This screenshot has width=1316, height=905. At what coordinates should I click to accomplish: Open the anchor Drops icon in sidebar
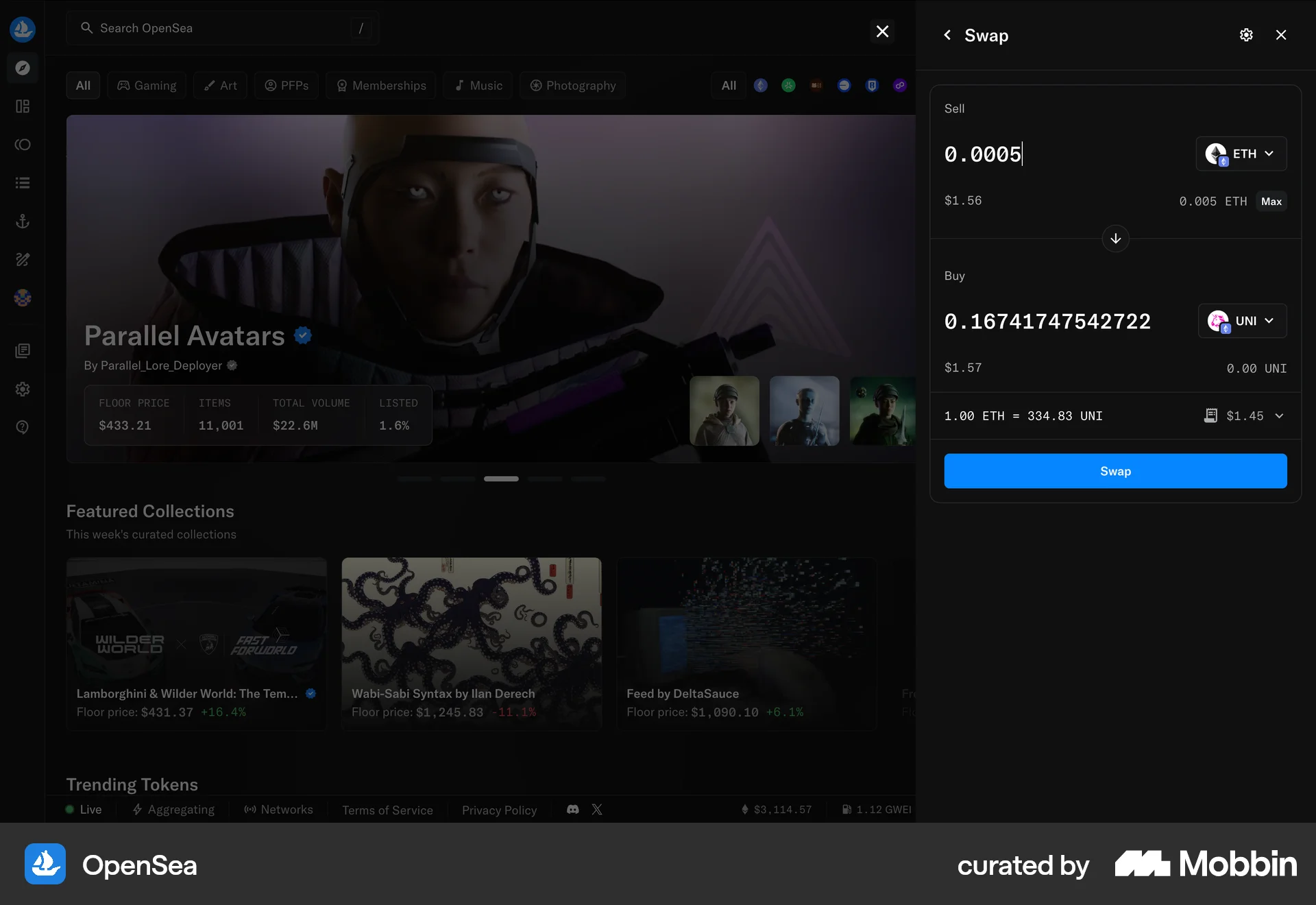click(x=23, y=221)
